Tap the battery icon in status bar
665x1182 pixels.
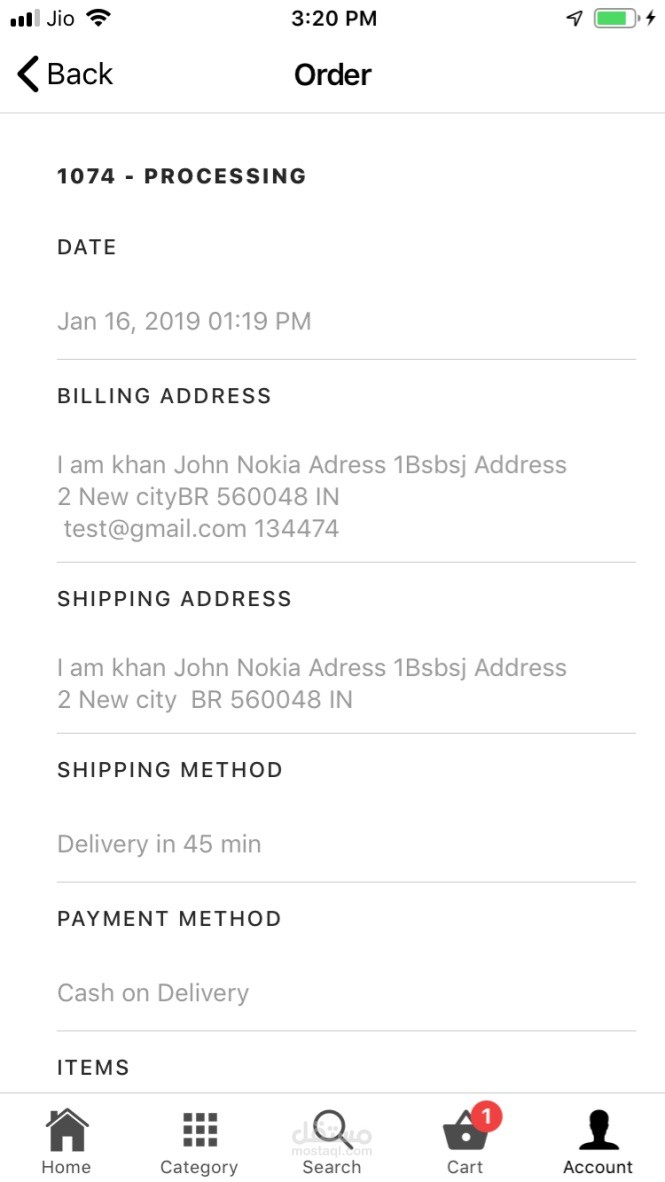coord(614,18)
